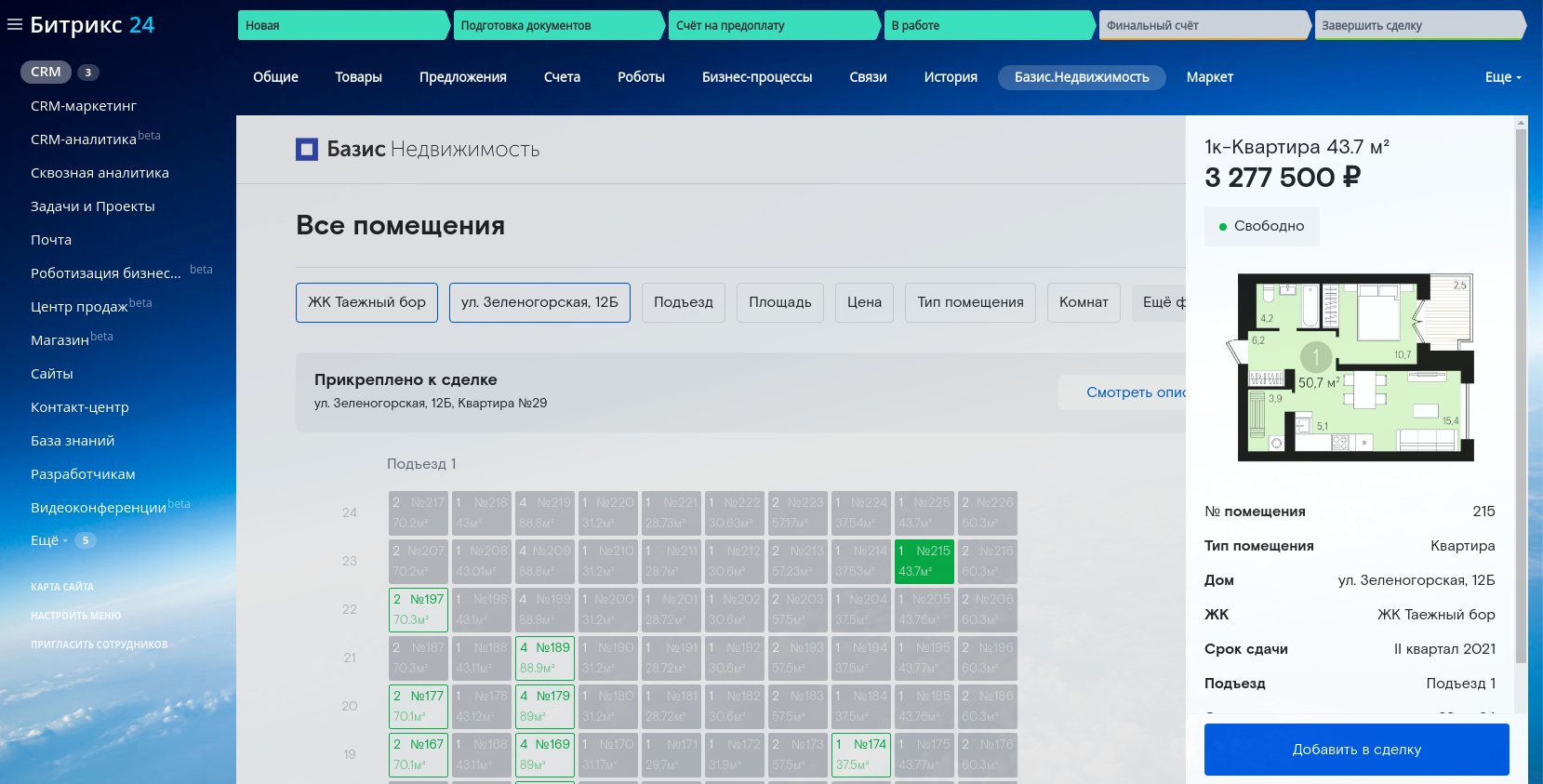
Task: Open Задачи и Проекты in sidebar
Action: click(x=93, y=206)
